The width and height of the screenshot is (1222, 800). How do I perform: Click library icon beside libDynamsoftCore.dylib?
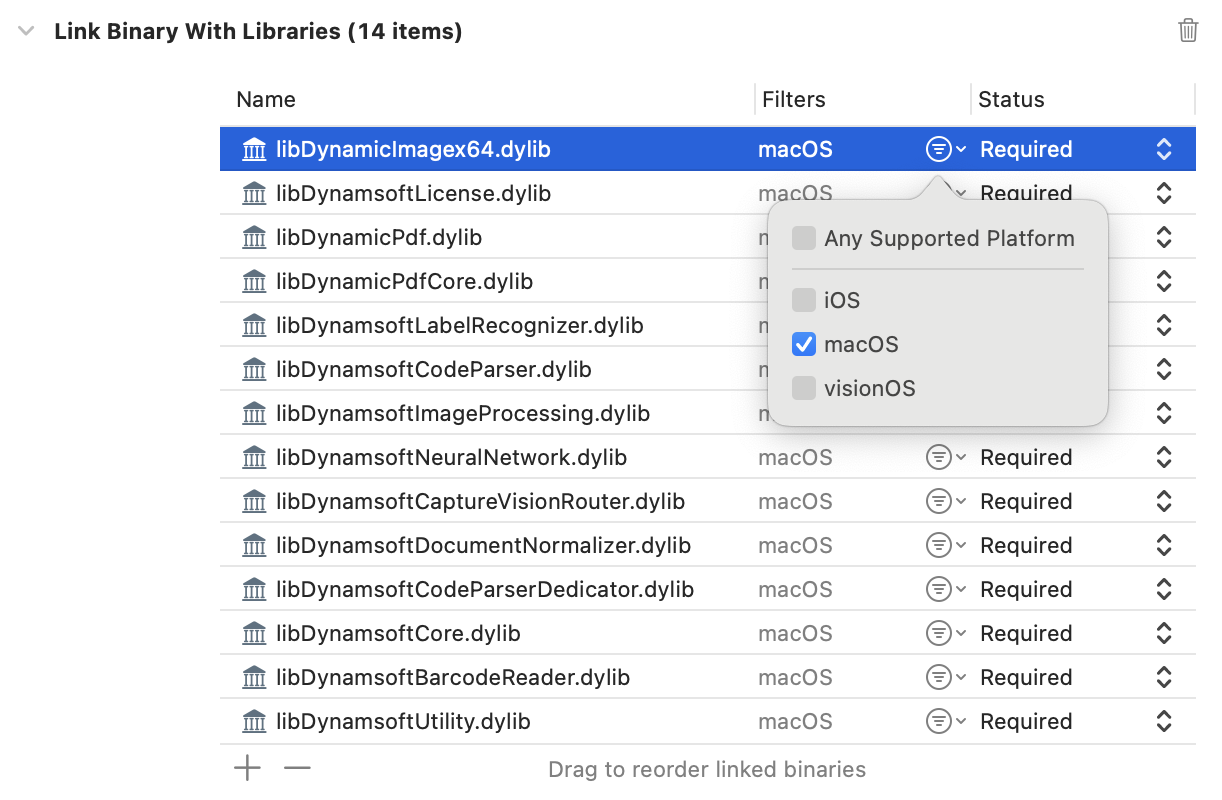pos(255,634)
